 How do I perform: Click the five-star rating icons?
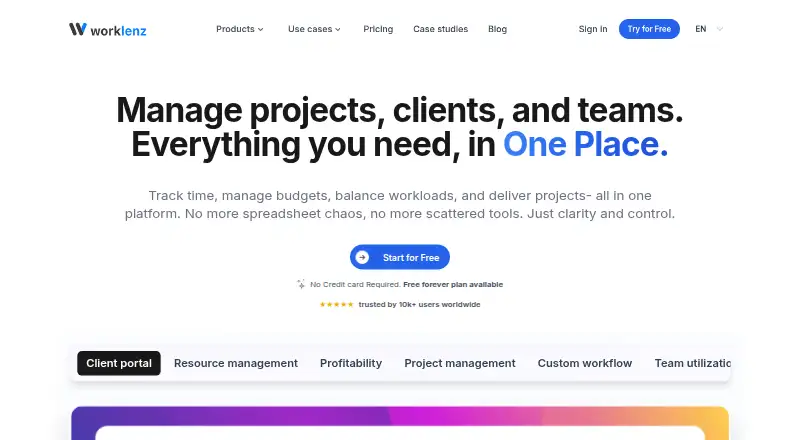click(x=336, y=304)
